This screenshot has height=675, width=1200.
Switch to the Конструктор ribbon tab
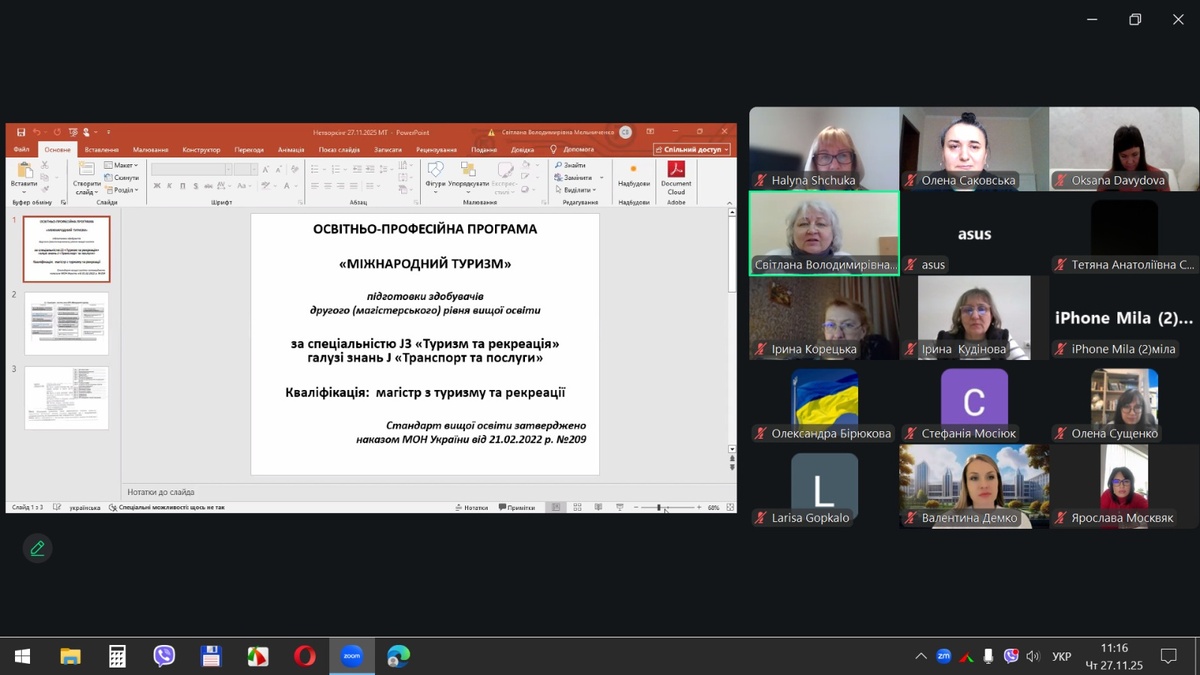[201, 150]
